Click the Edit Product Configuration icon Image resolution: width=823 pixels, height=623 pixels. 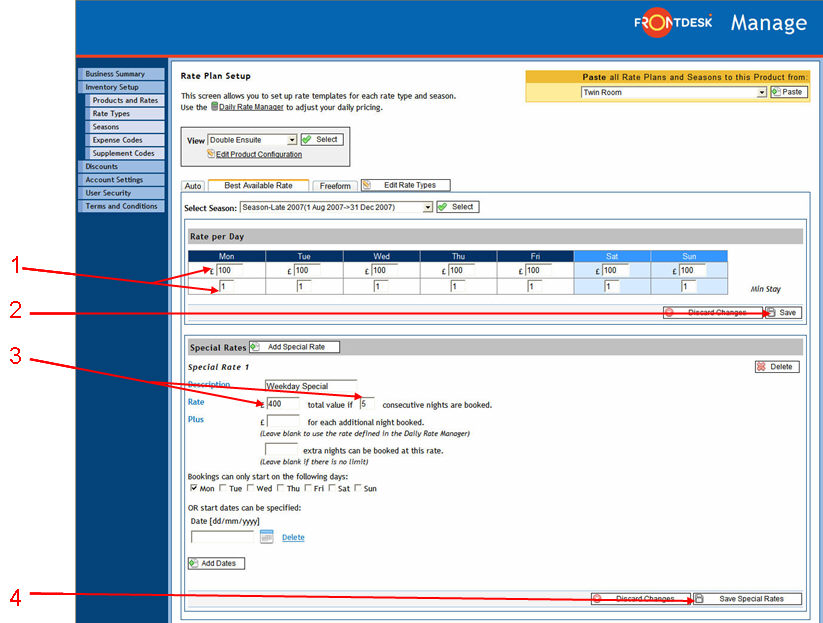[x=211, y=154]
